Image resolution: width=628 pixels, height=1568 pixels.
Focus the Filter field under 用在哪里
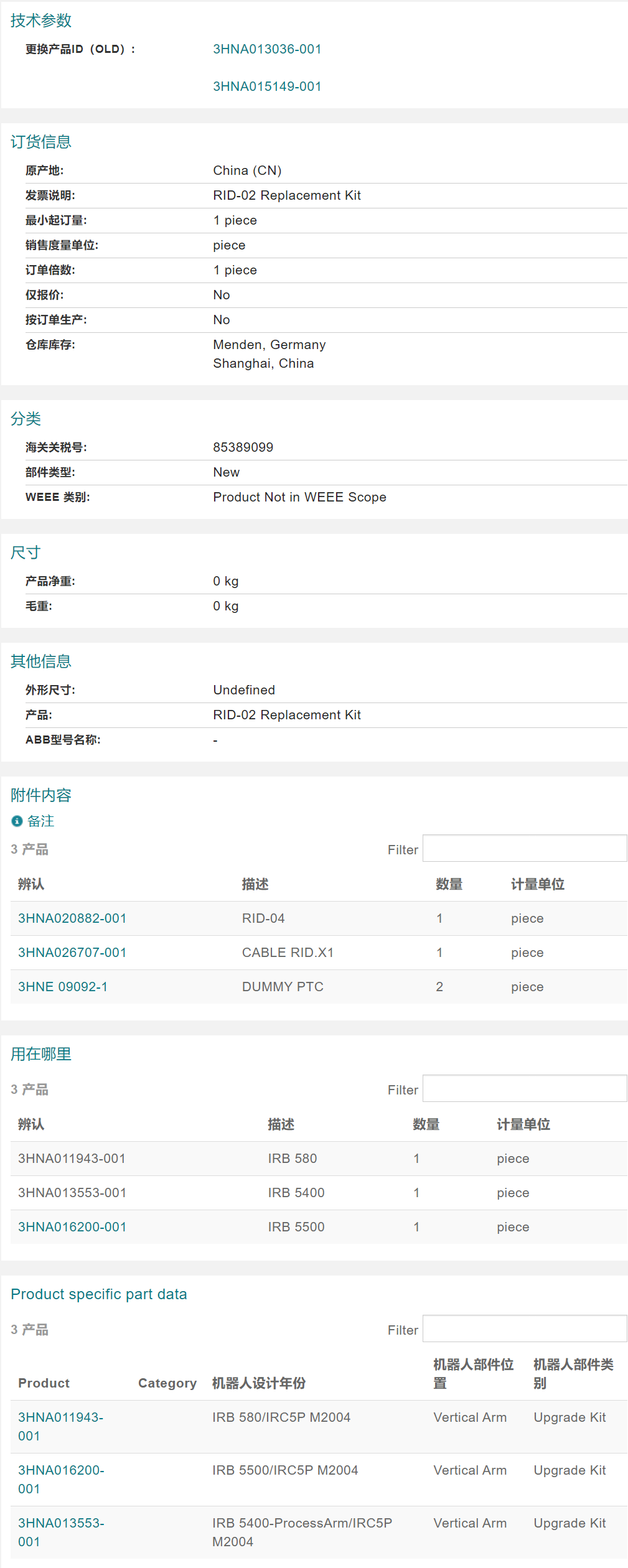(x=524, y=1089)
